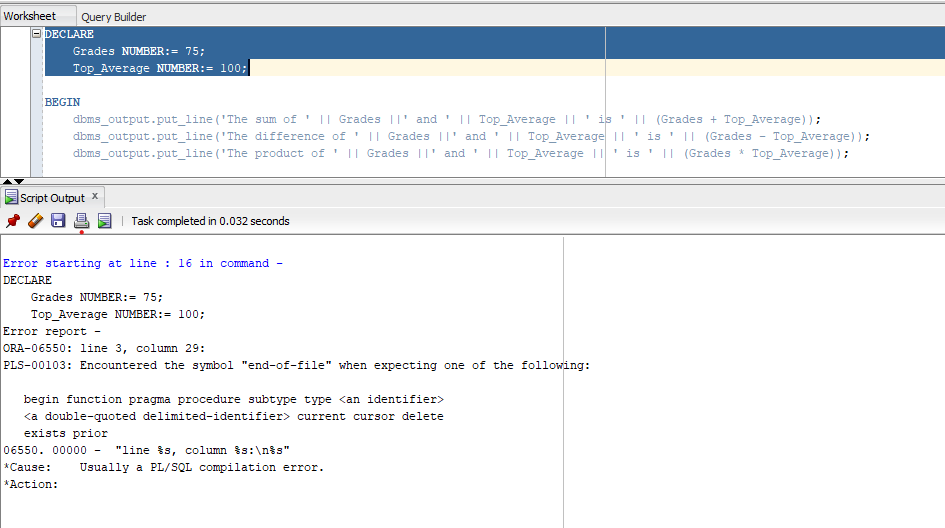Open the Script Output tab icon
Image resolution: width=945 pixels, height=528 pixels.
(11, 197)
